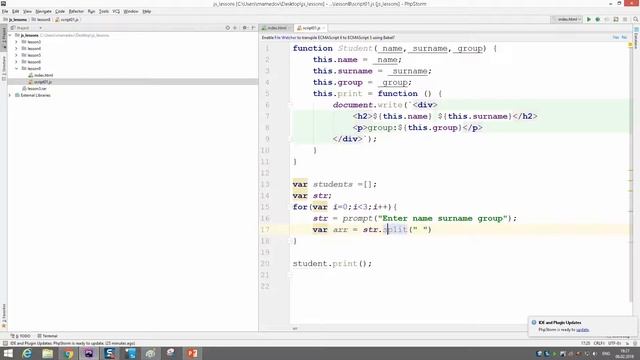Viewport: 640px width, 360px height.
Task: Launch Internet Explorer from the taskbar
Action: [x=27, y=353]
